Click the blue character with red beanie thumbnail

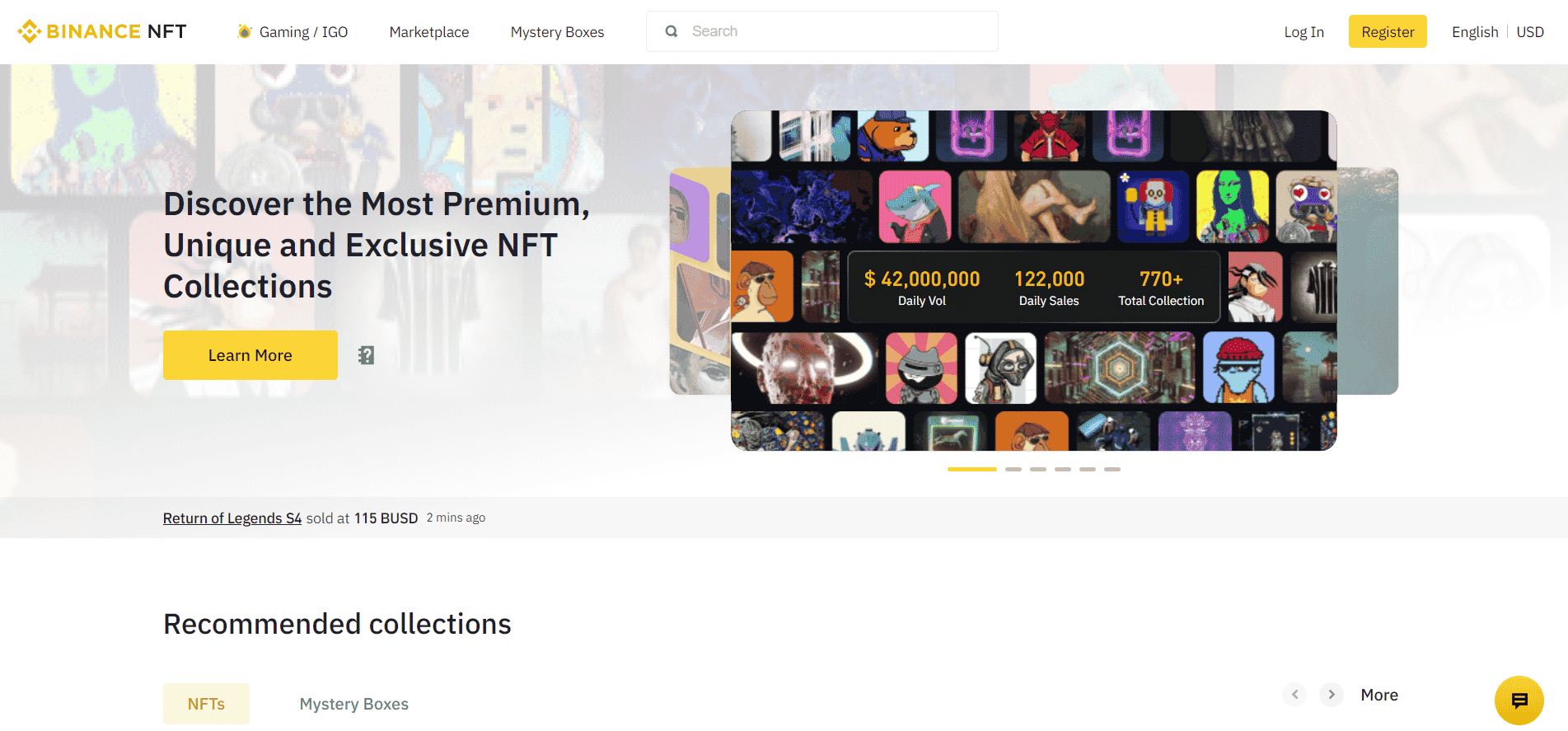coord(1238,368)
